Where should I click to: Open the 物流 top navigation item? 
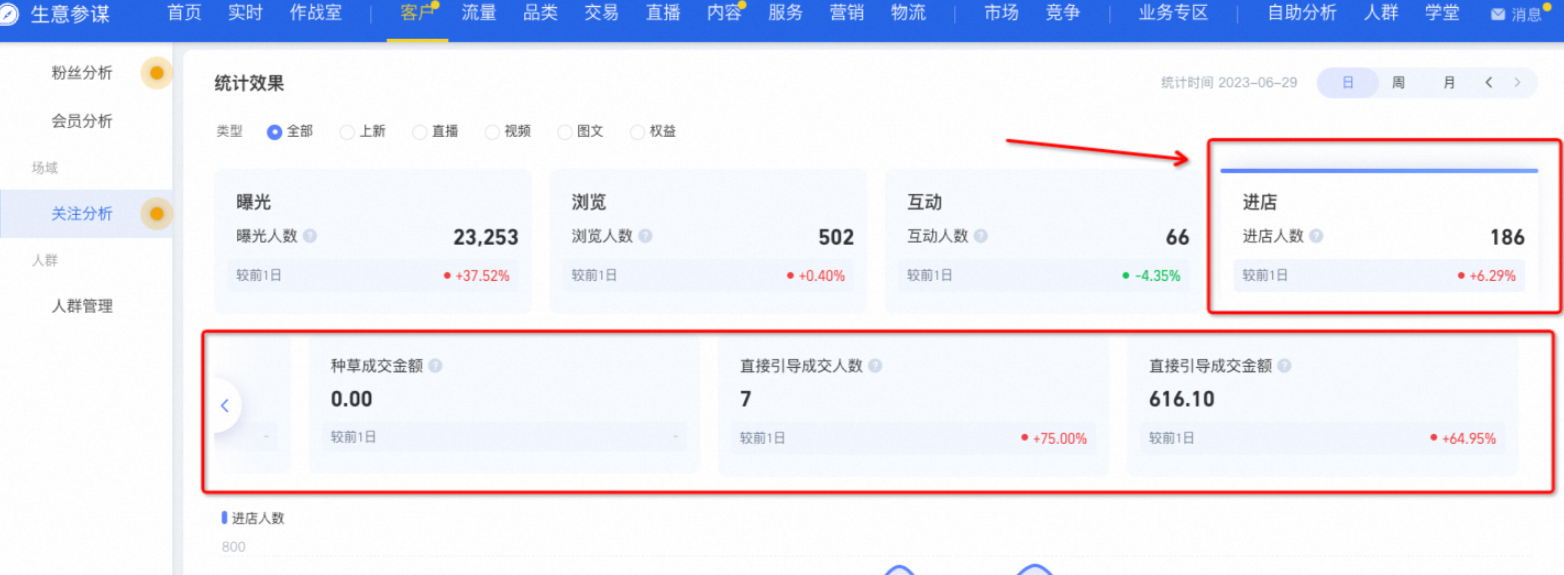click(x=908, y=14)
